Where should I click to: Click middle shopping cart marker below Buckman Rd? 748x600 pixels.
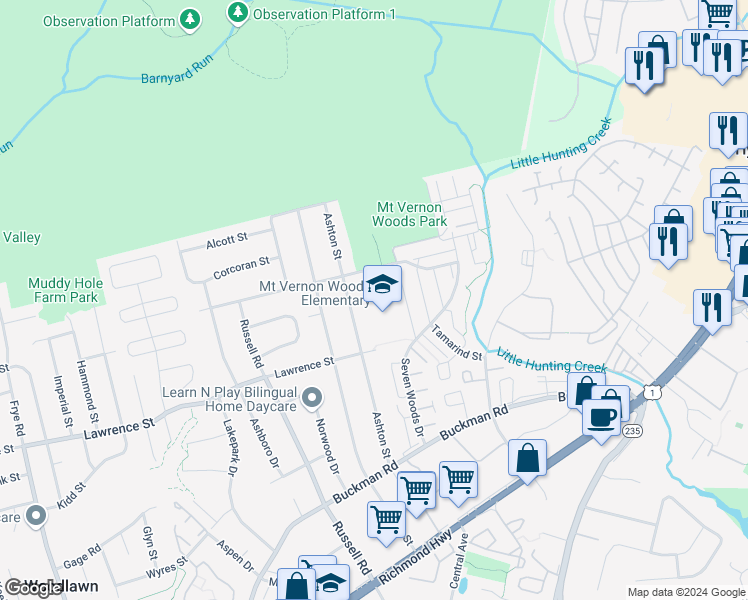(x=416, y=494)
